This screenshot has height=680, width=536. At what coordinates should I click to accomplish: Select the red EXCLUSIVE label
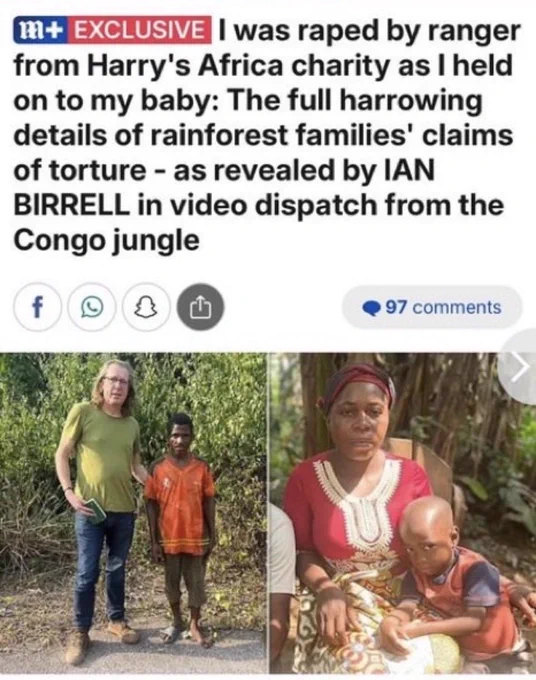click(x=140, y=30)
